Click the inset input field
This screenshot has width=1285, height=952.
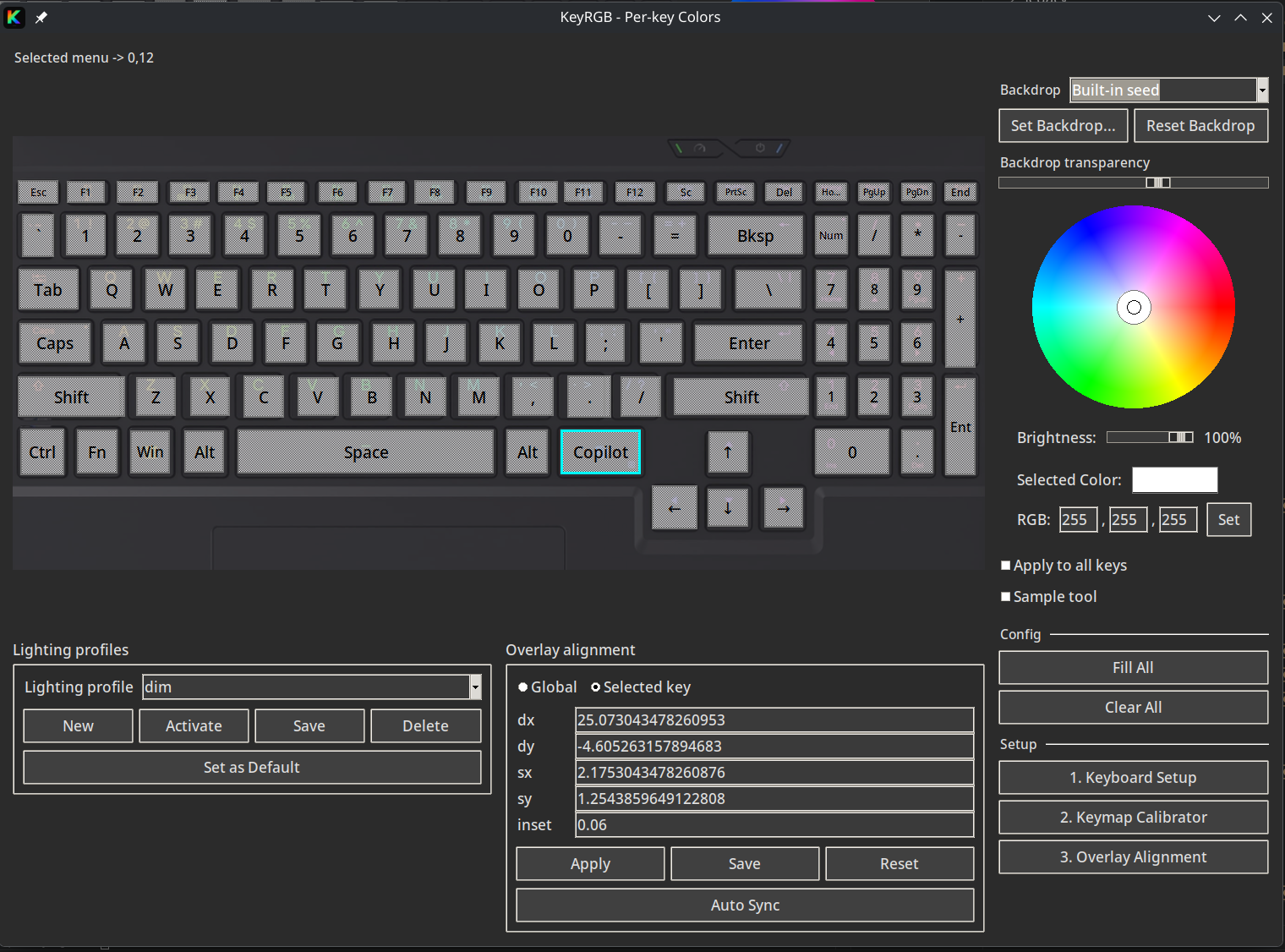click(774, 825)
